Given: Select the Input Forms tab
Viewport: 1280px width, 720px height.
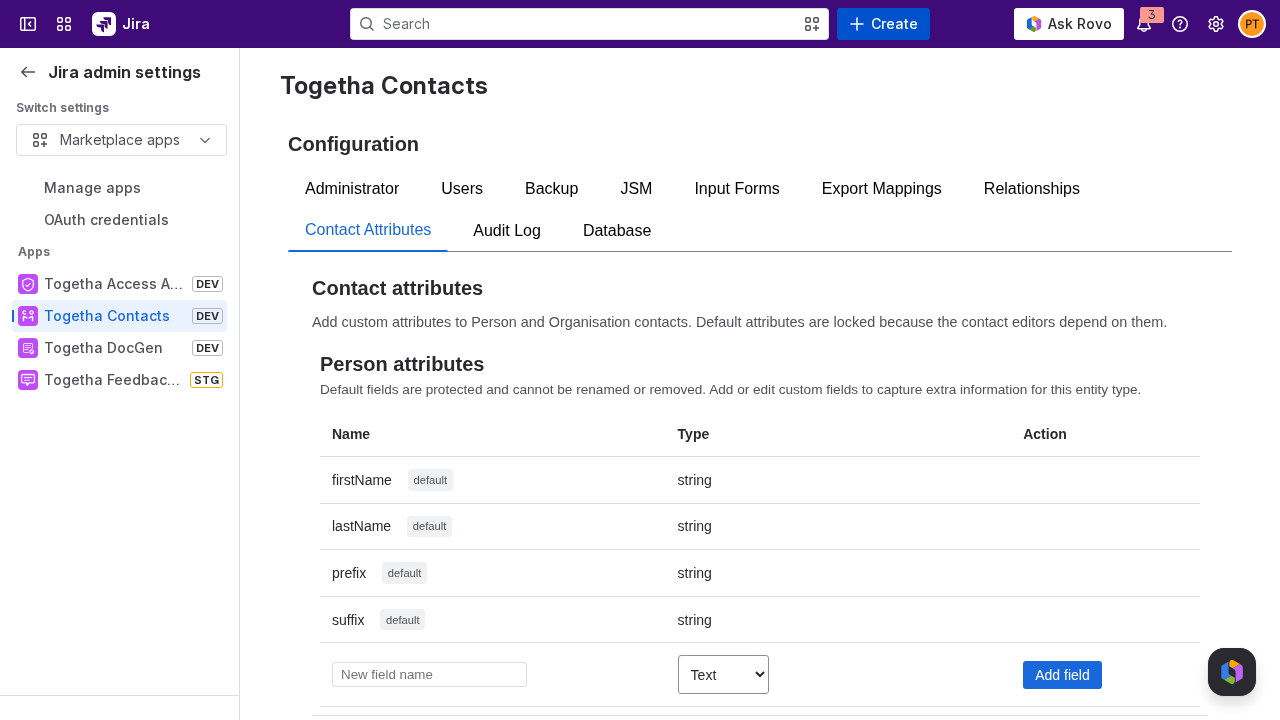Looking at the screenshot, I should [737, 188].
